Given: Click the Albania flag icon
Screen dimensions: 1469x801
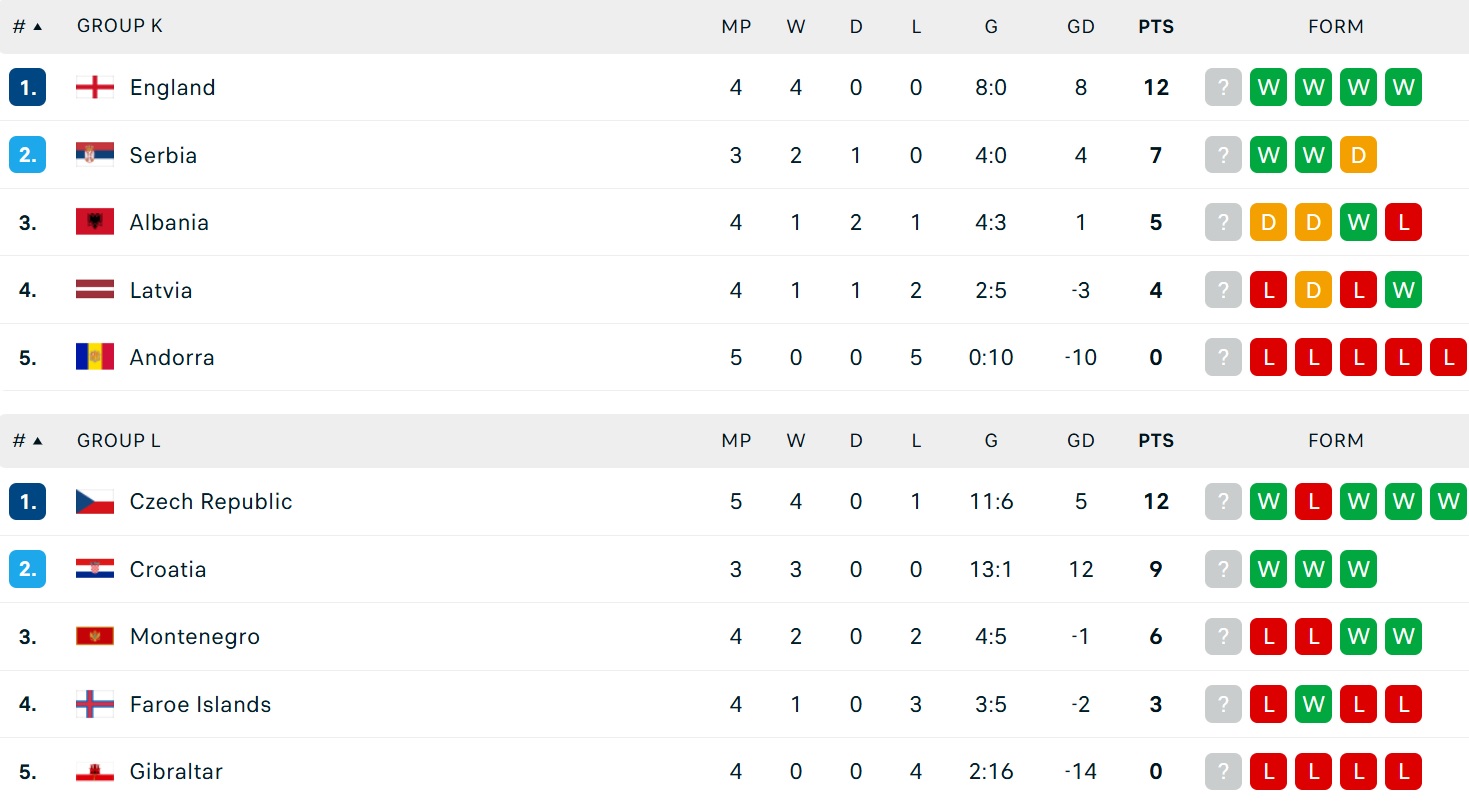Looking at the screenshot, I should point(95,222).
